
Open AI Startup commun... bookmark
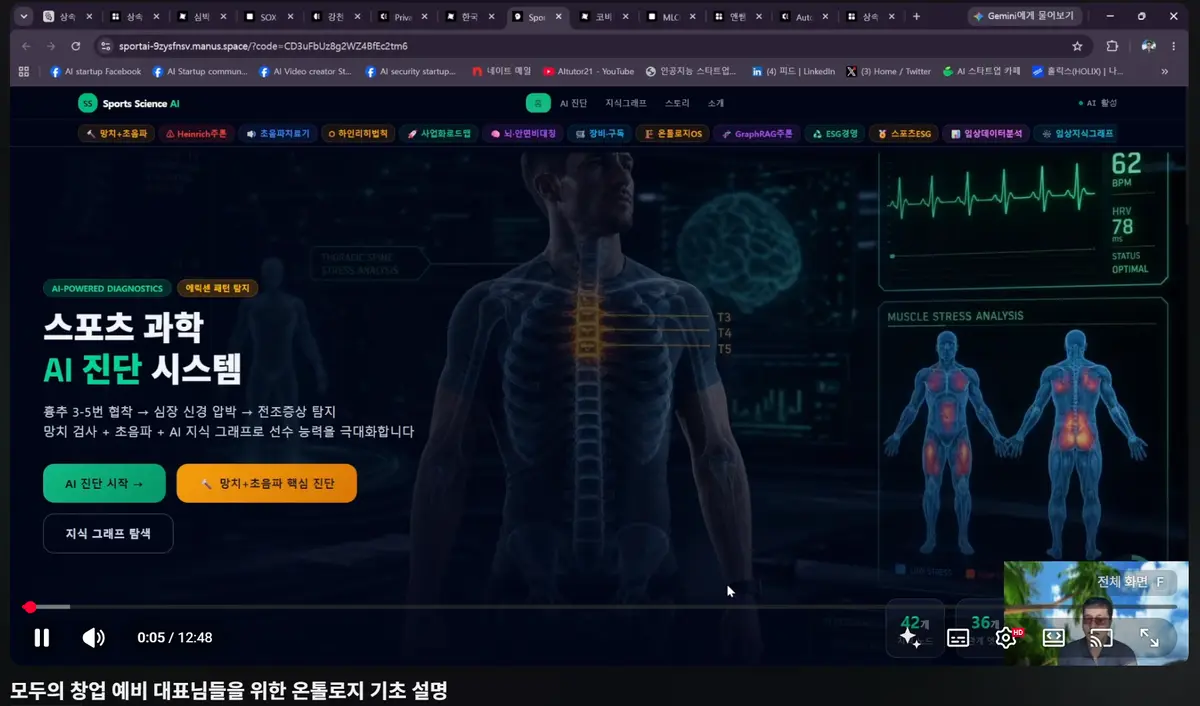click(200, 71)
